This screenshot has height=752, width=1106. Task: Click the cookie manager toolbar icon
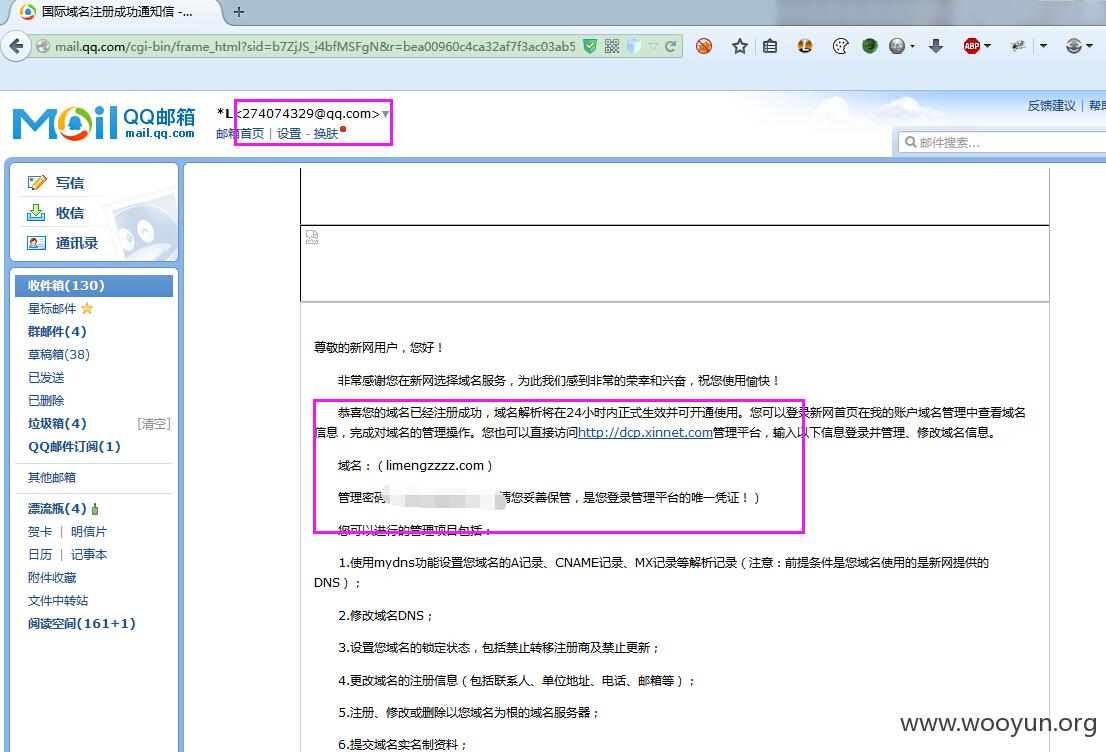[x=840, y=47]
